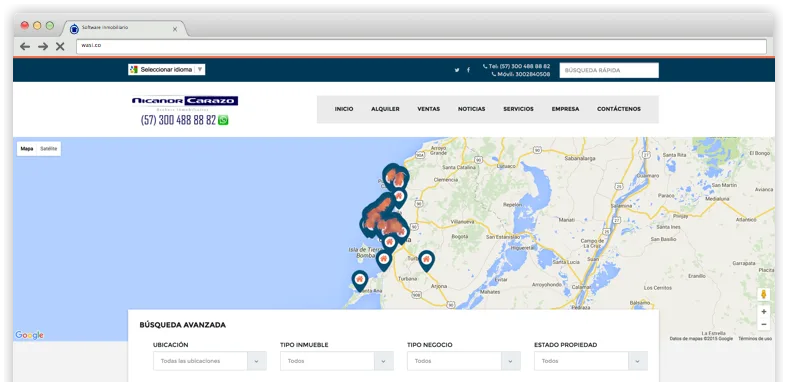Click the address bar showing wasi.co
The image size is (787, 382).
point(421,46)
